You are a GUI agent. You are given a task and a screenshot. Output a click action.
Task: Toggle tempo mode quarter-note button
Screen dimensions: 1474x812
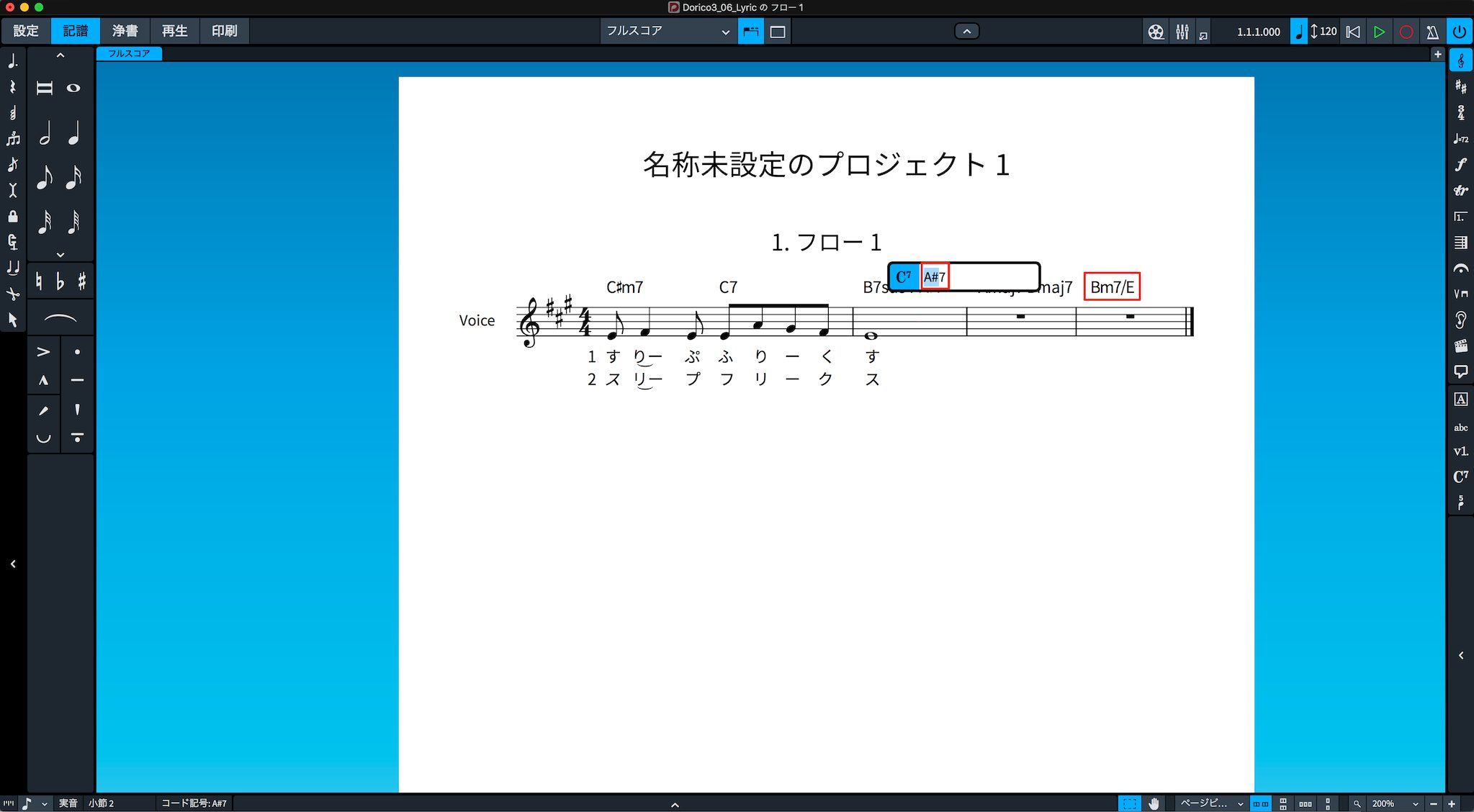tap(1298, 32)
